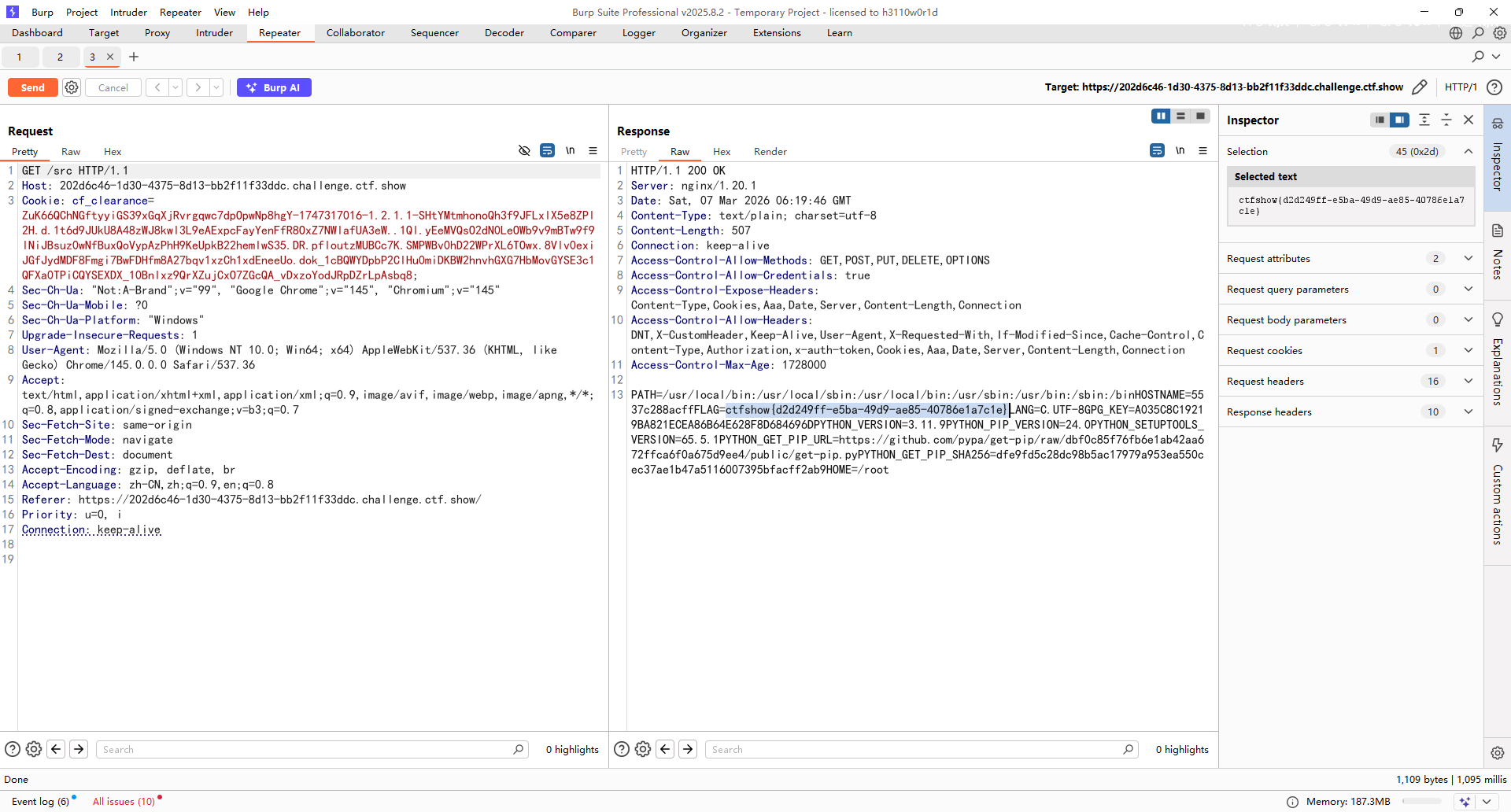Screen dimensions: 1511x812
Task: Launch the Burp AI button
Action: click(x=274, y=87)
